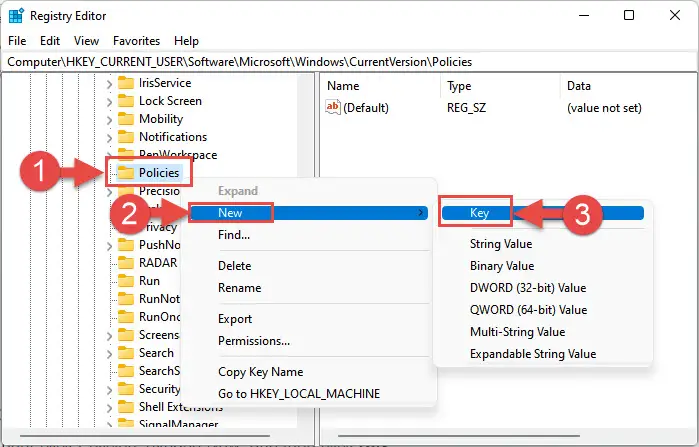
Task: Open the File menu
Action: point(17,41)
